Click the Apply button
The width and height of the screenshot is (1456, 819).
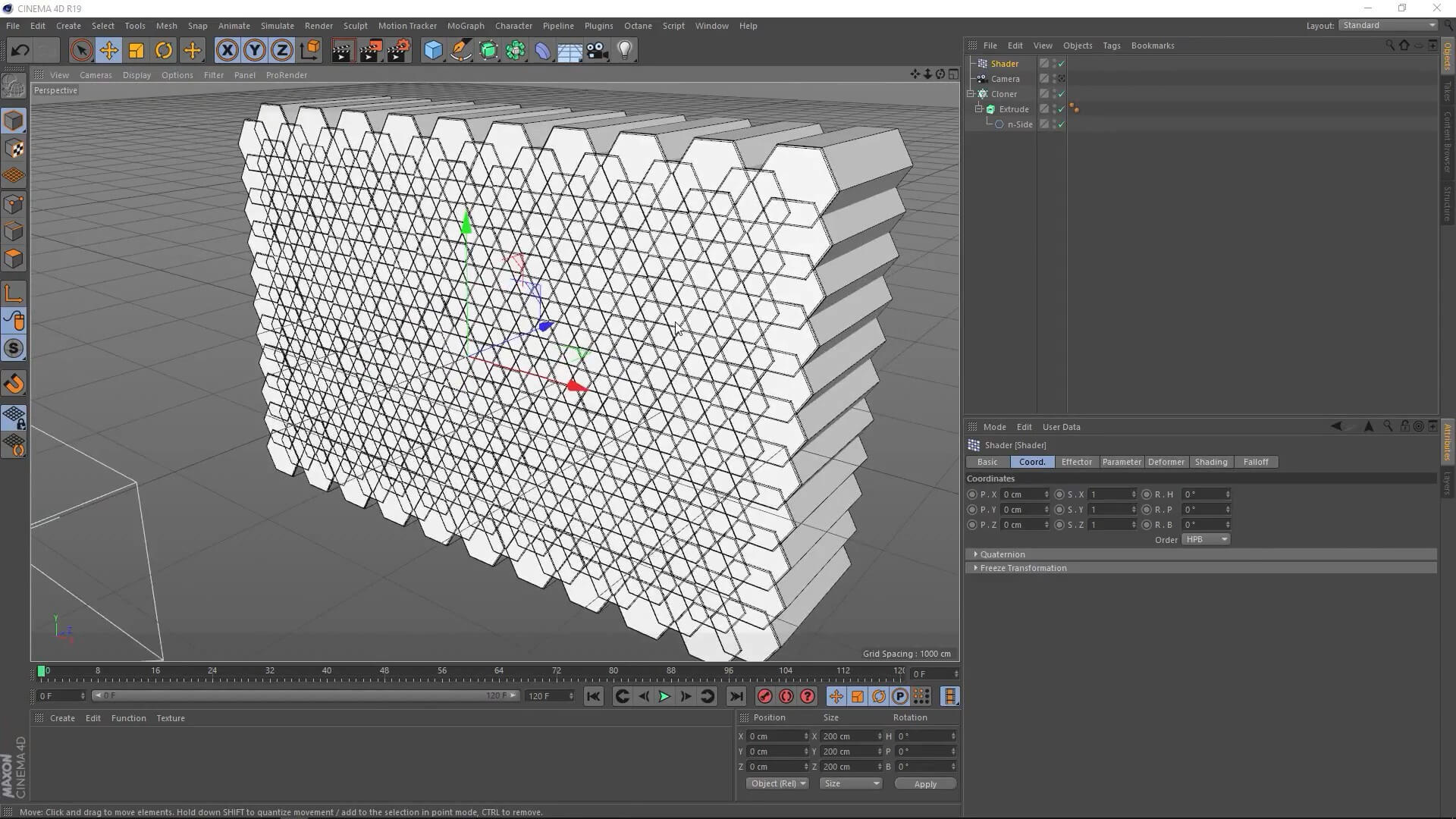[x=924, y=784]
